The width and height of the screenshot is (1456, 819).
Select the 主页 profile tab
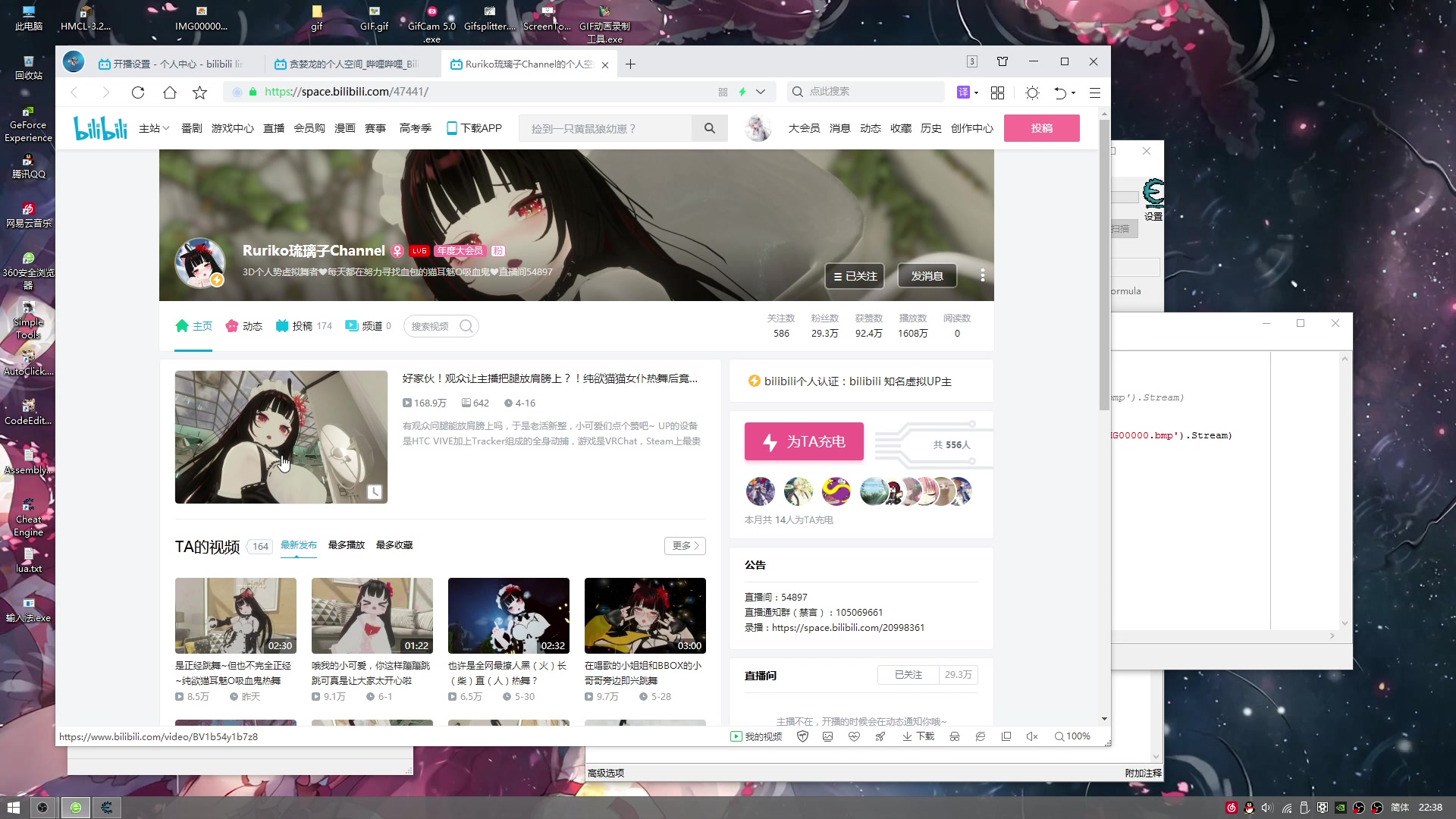(x=193, y=326)
